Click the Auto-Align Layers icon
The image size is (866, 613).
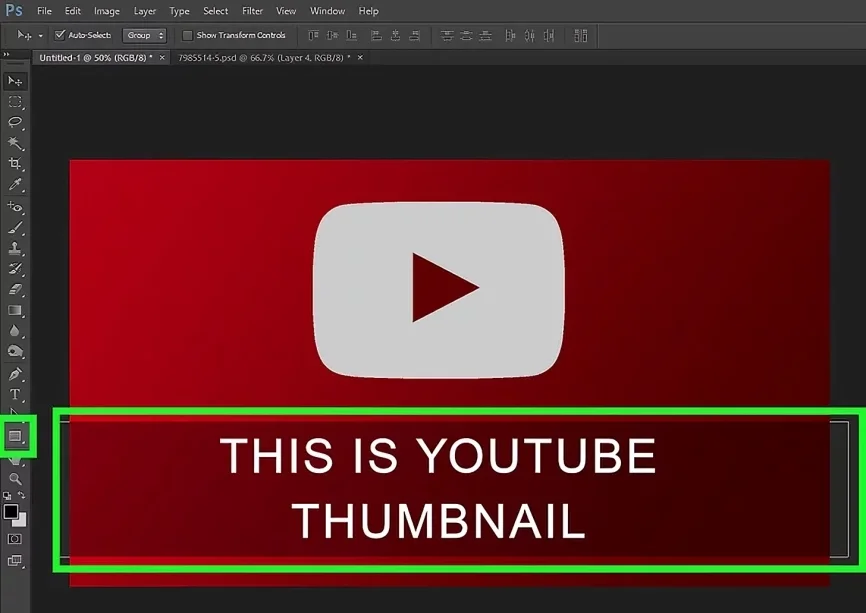click(x=580, y=36)
